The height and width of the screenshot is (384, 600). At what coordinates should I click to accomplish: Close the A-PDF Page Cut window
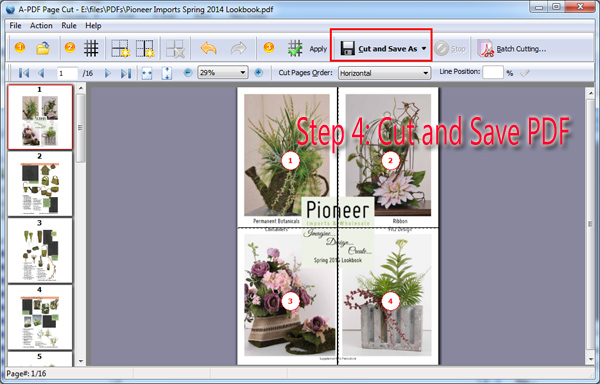coord(580,7)
